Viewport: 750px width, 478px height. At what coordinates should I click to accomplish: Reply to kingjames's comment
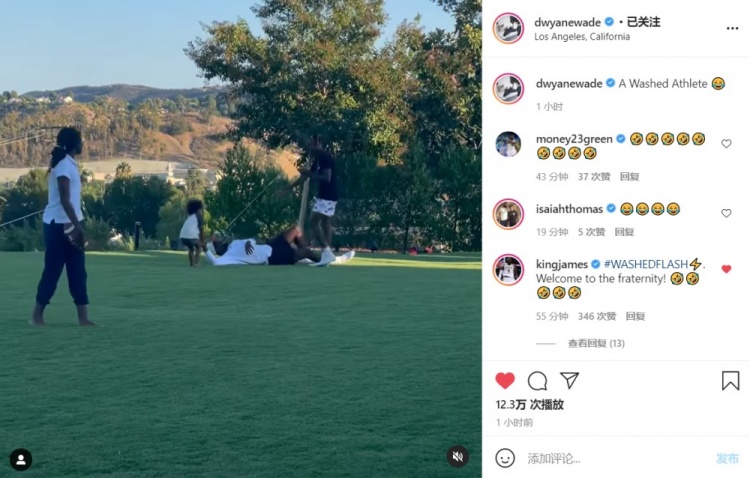tap(635, 316)
